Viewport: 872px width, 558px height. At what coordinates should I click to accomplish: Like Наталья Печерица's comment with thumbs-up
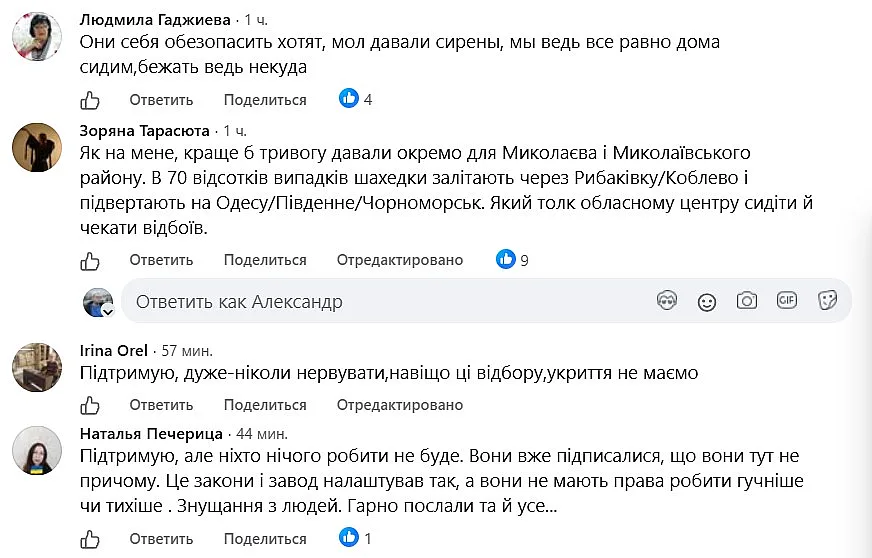90,539
